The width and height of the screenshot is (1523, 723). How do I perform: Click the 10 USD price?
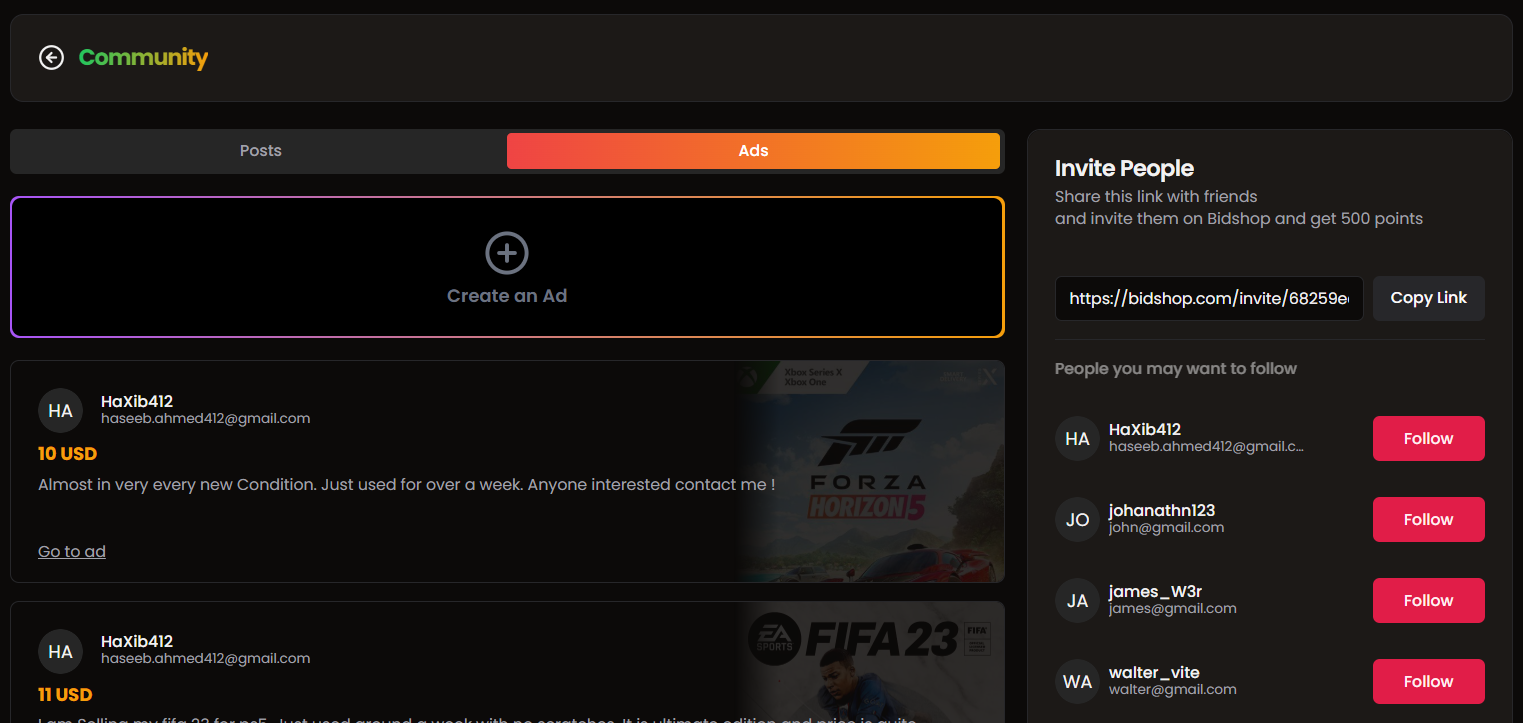coord(67,454)
